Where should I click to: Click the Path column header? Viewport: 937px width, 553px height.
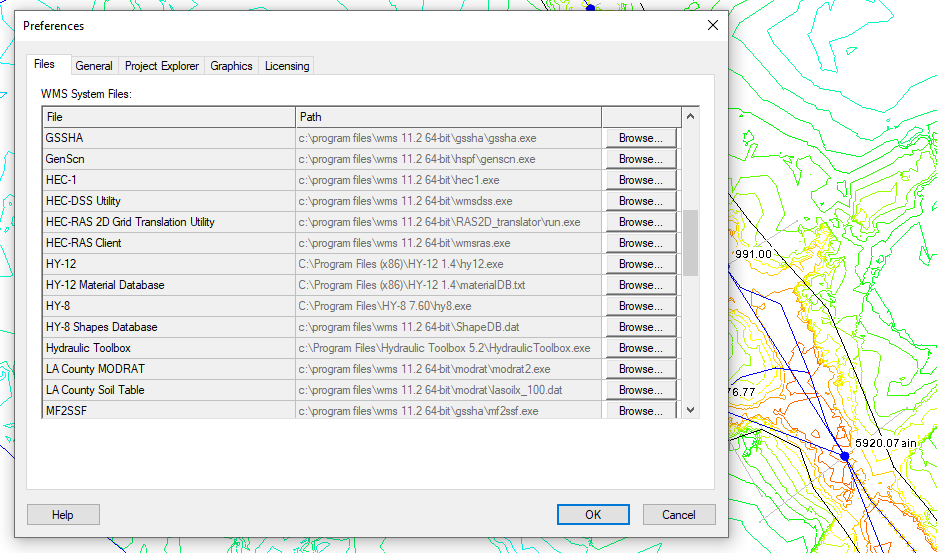coord(448,117)
